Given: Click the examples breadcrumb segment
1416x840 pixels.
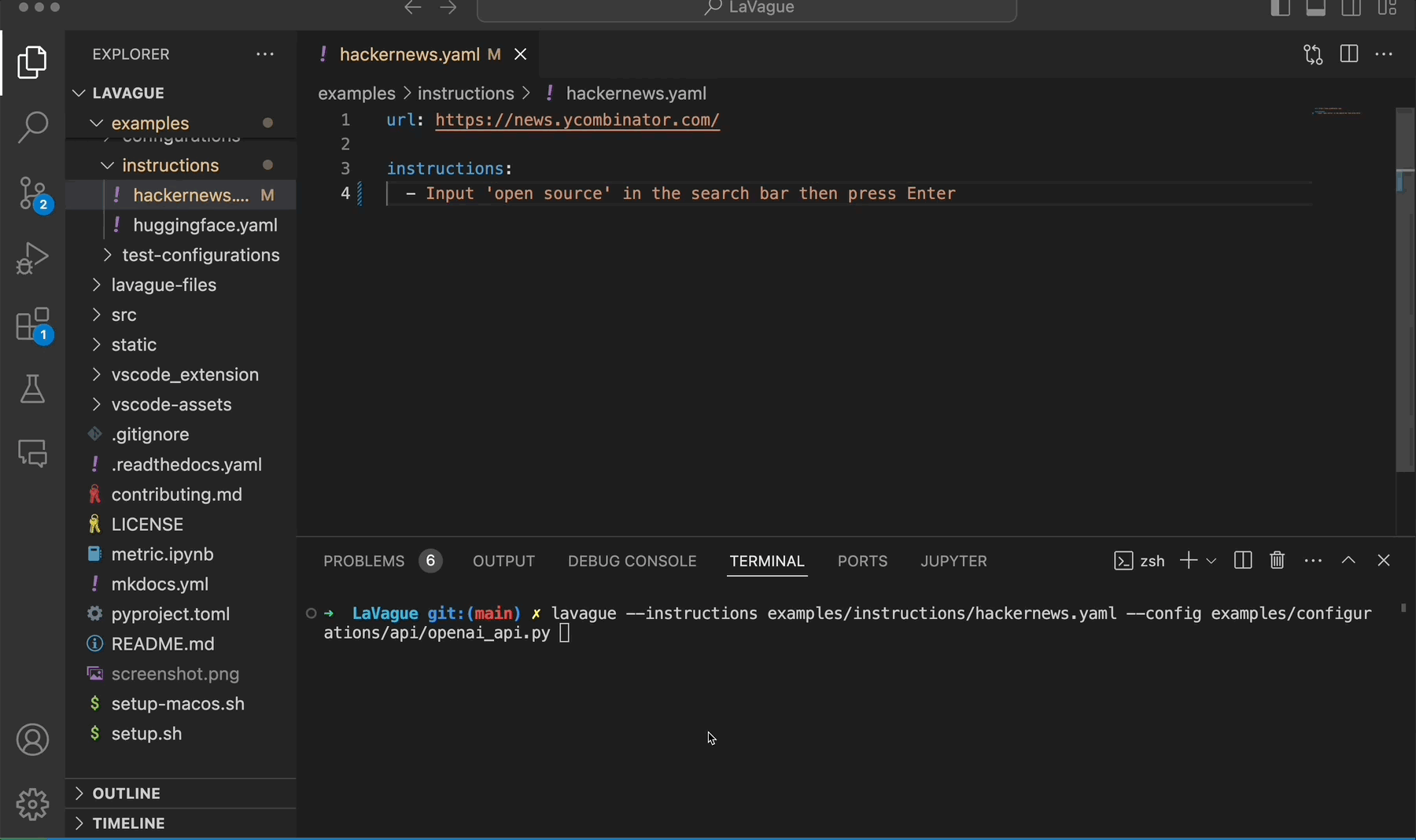Looking at the screenshot, I should 356,94.
